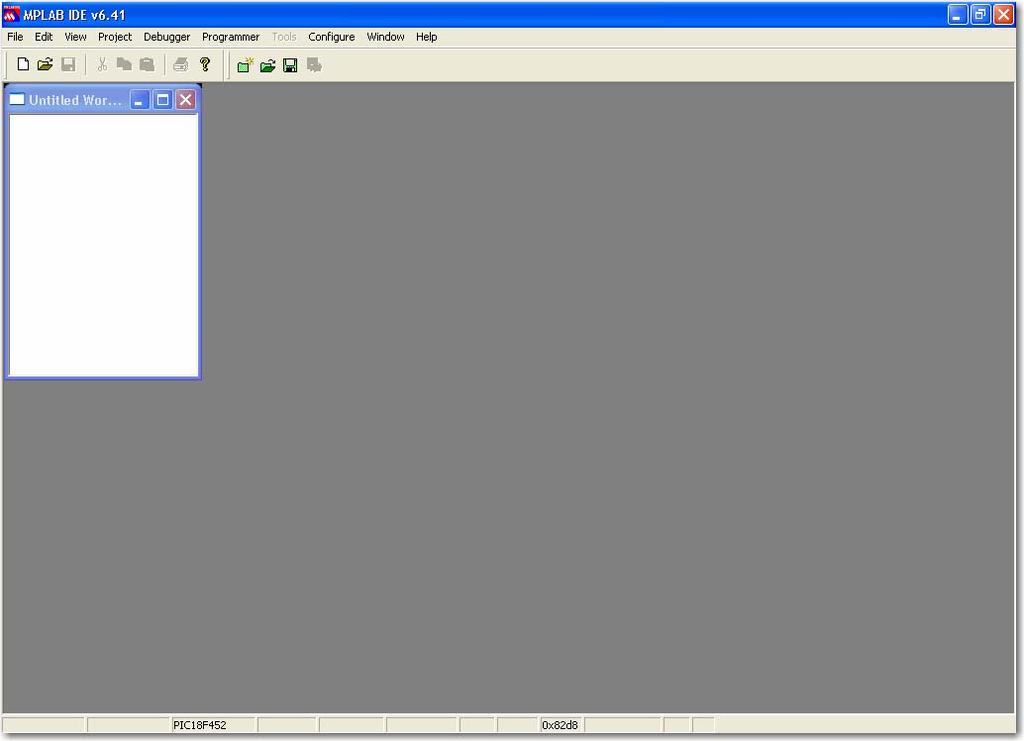This screenshot has height=741, width=1024.
Task: Click PIC18F452 in the status bar
Action: pos(199,725)
